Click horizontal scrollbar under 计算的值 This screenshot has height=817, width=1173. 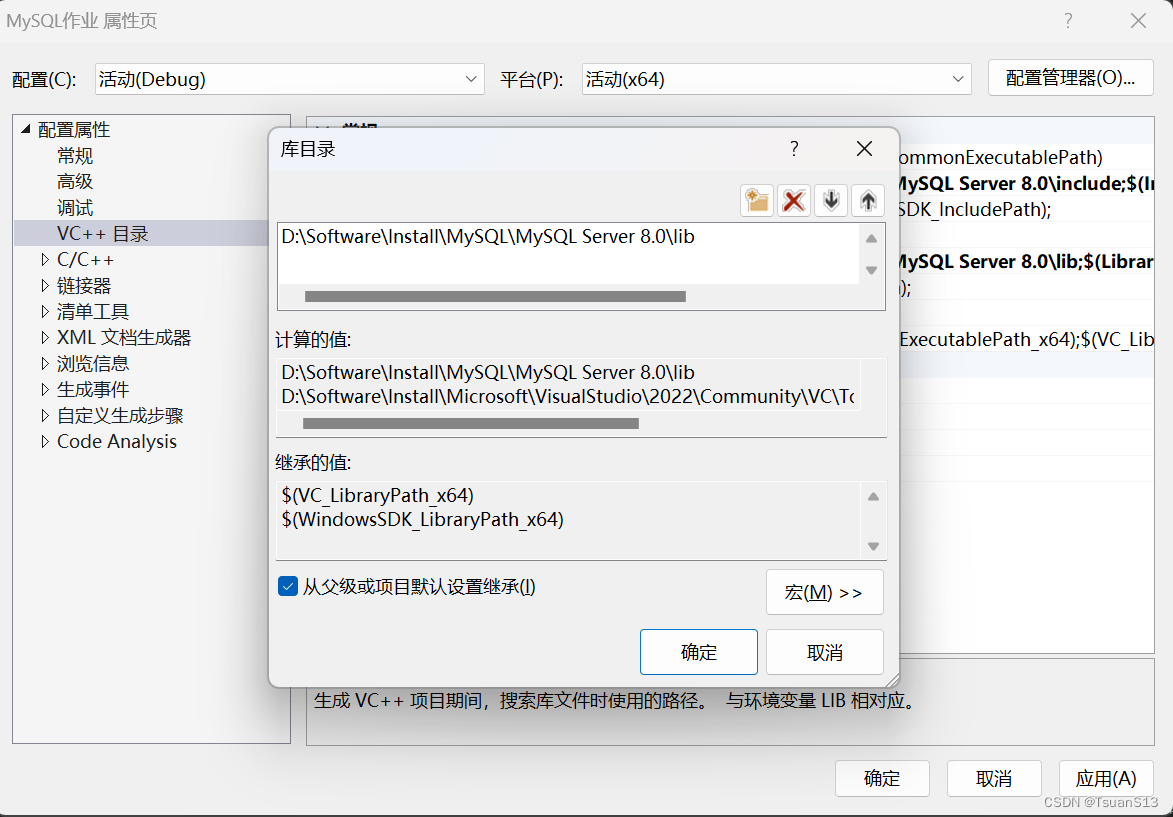pos(471,423)
